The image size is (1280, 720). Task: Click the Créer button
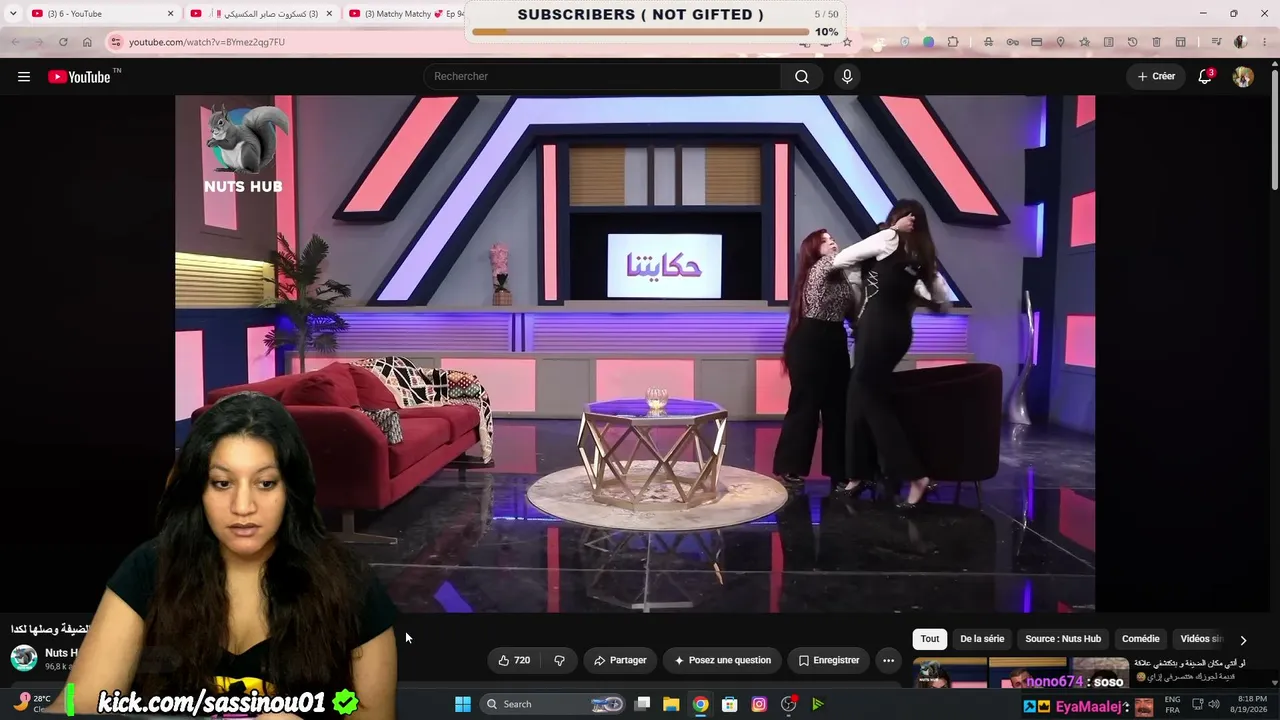(x=1156, y=77)
